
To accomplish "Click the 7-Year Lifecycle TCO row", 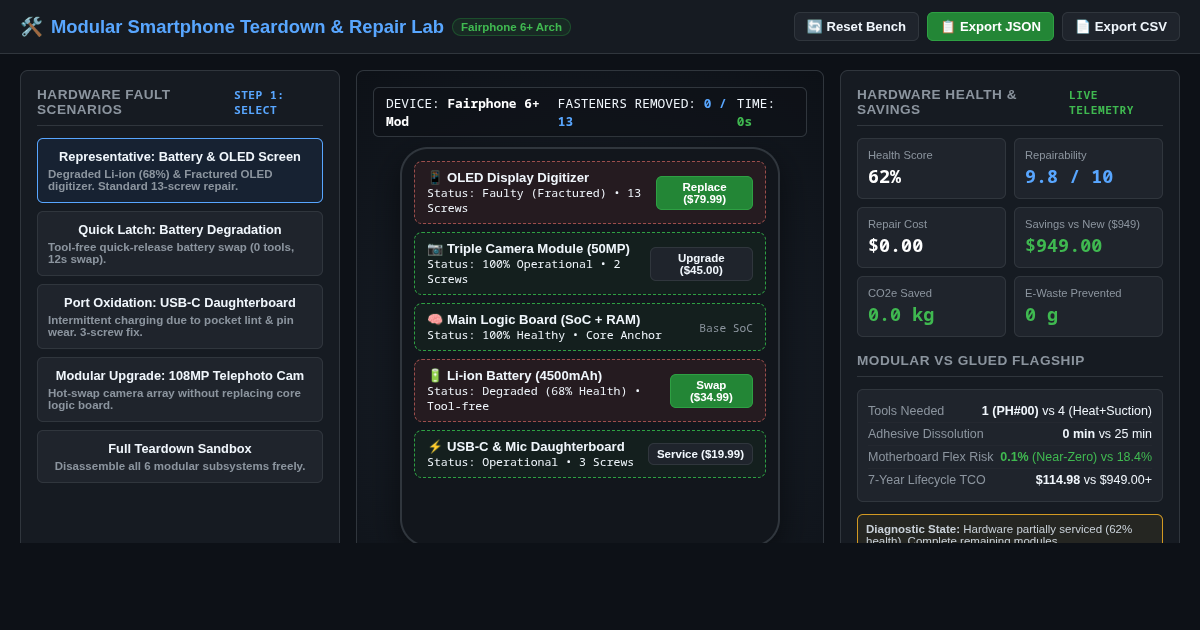I will [x=1010, y=480].
